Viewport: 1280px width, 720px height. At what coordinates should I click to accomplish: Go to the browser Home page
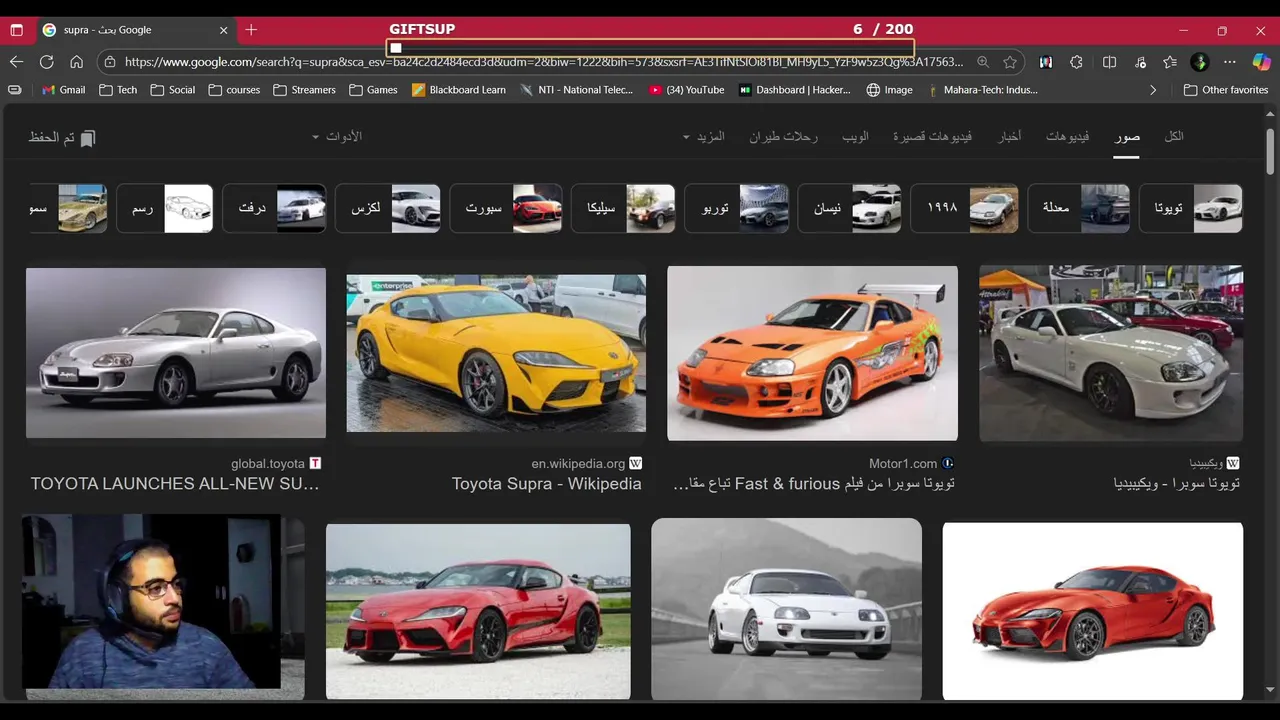76,62
